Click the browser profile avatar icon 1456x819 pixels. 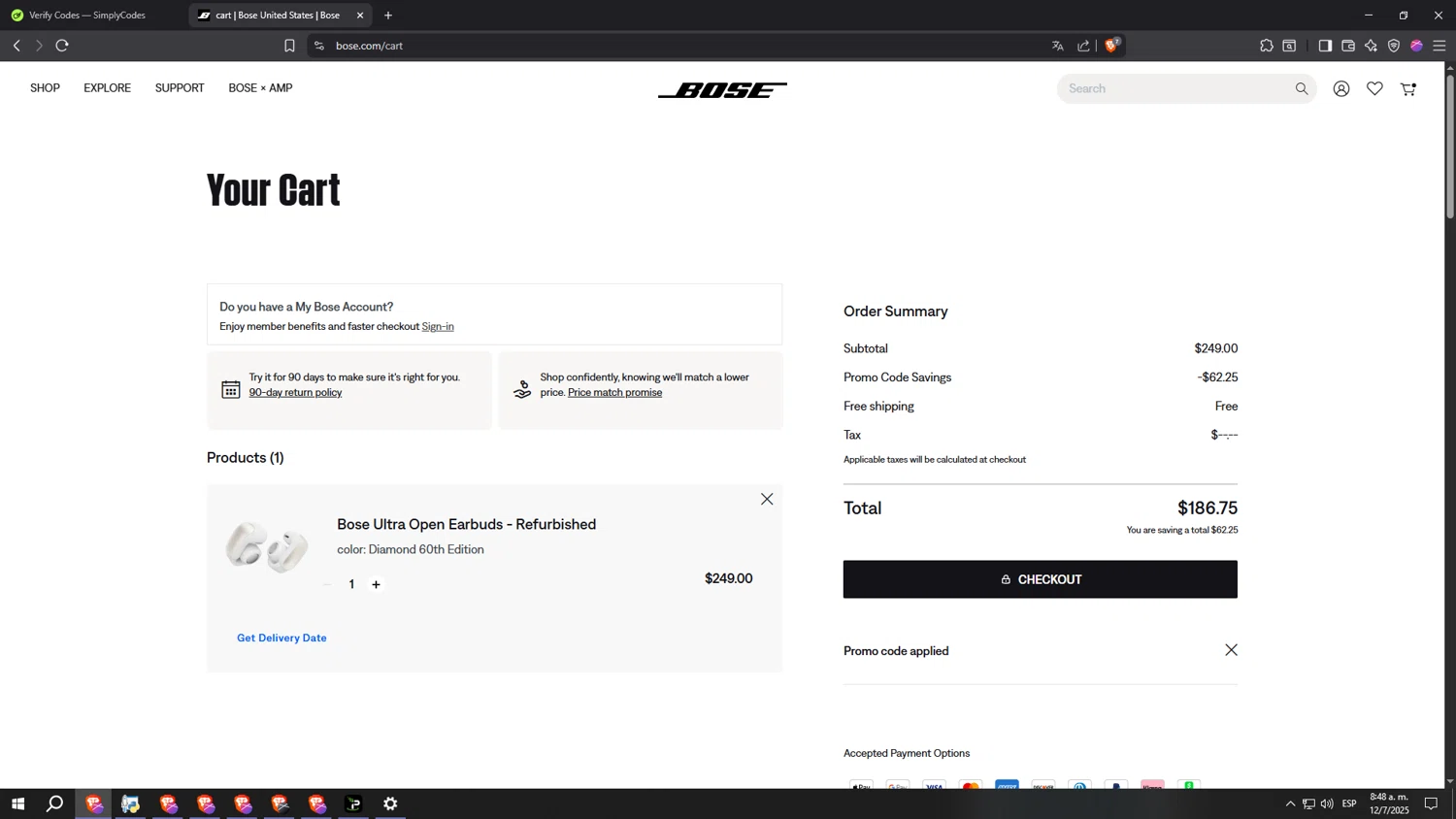tap(1415, 46)
